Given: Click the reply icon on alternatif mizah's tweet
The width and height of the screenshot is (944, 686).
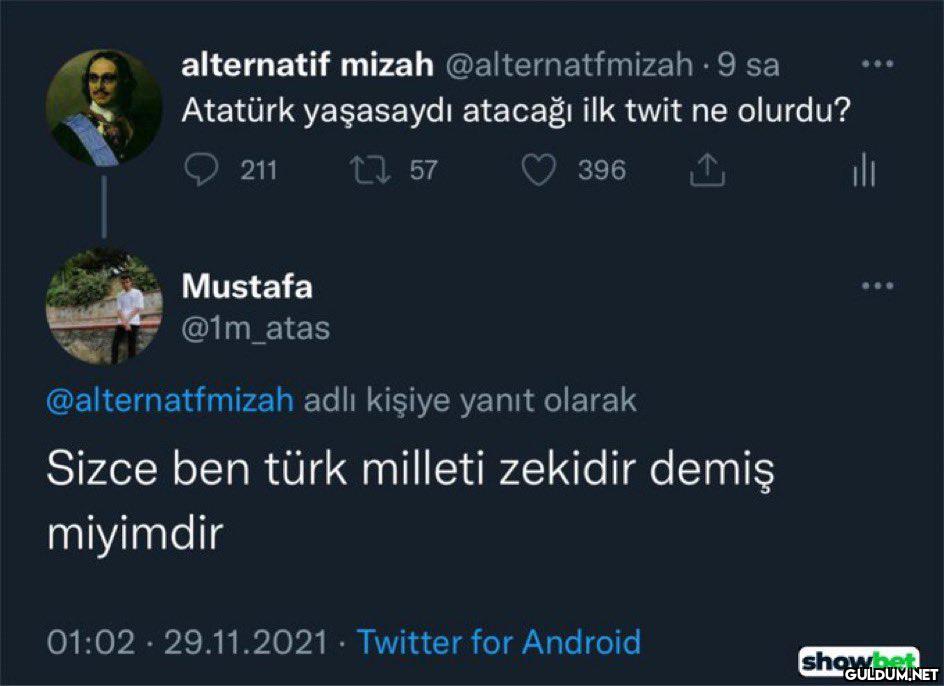Looking at the screenshot, I should point(202,171).
